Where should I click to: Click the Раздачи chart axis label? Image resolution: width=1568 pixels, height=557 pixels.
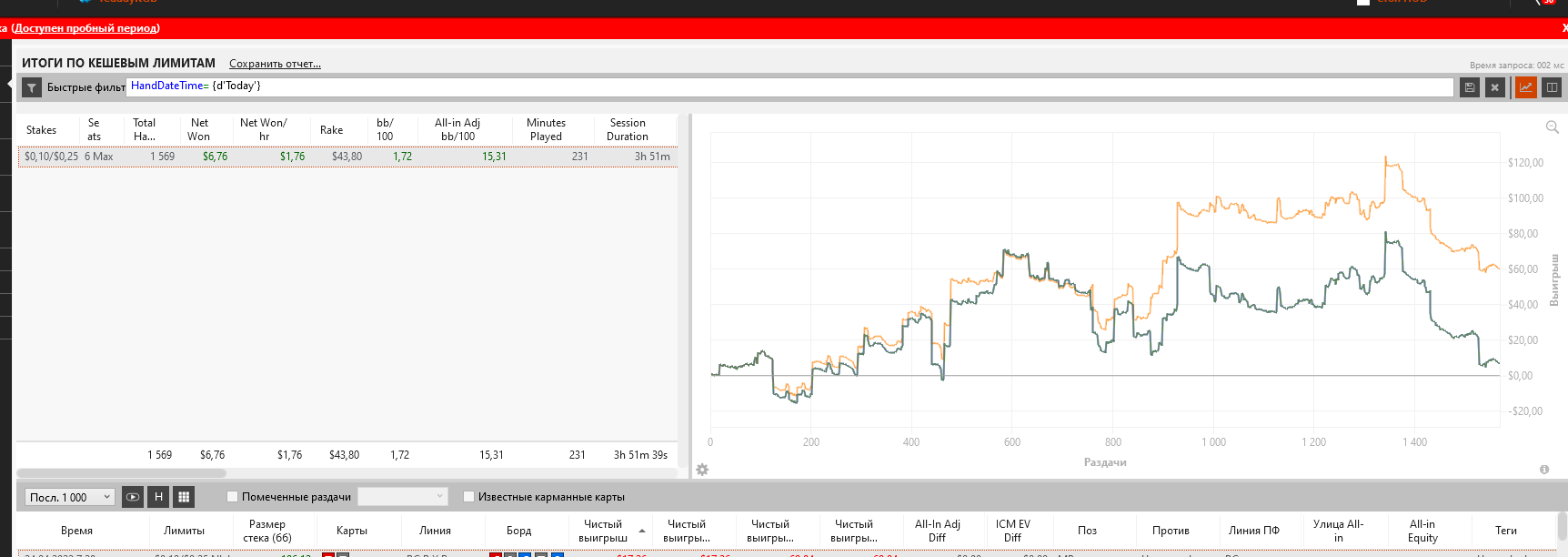coord(1105,462)
